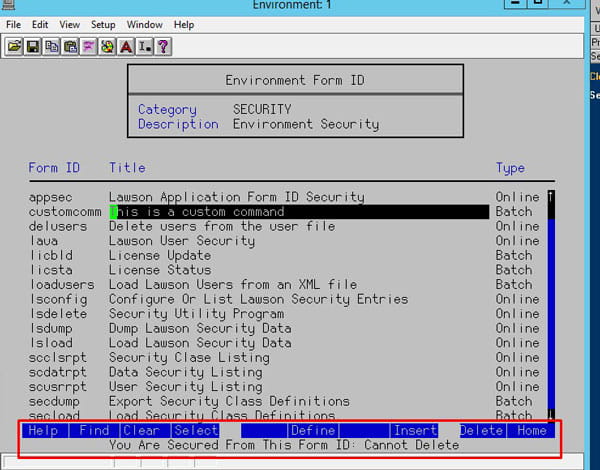Click the red letter A font icon

click(x=126, y=47)
